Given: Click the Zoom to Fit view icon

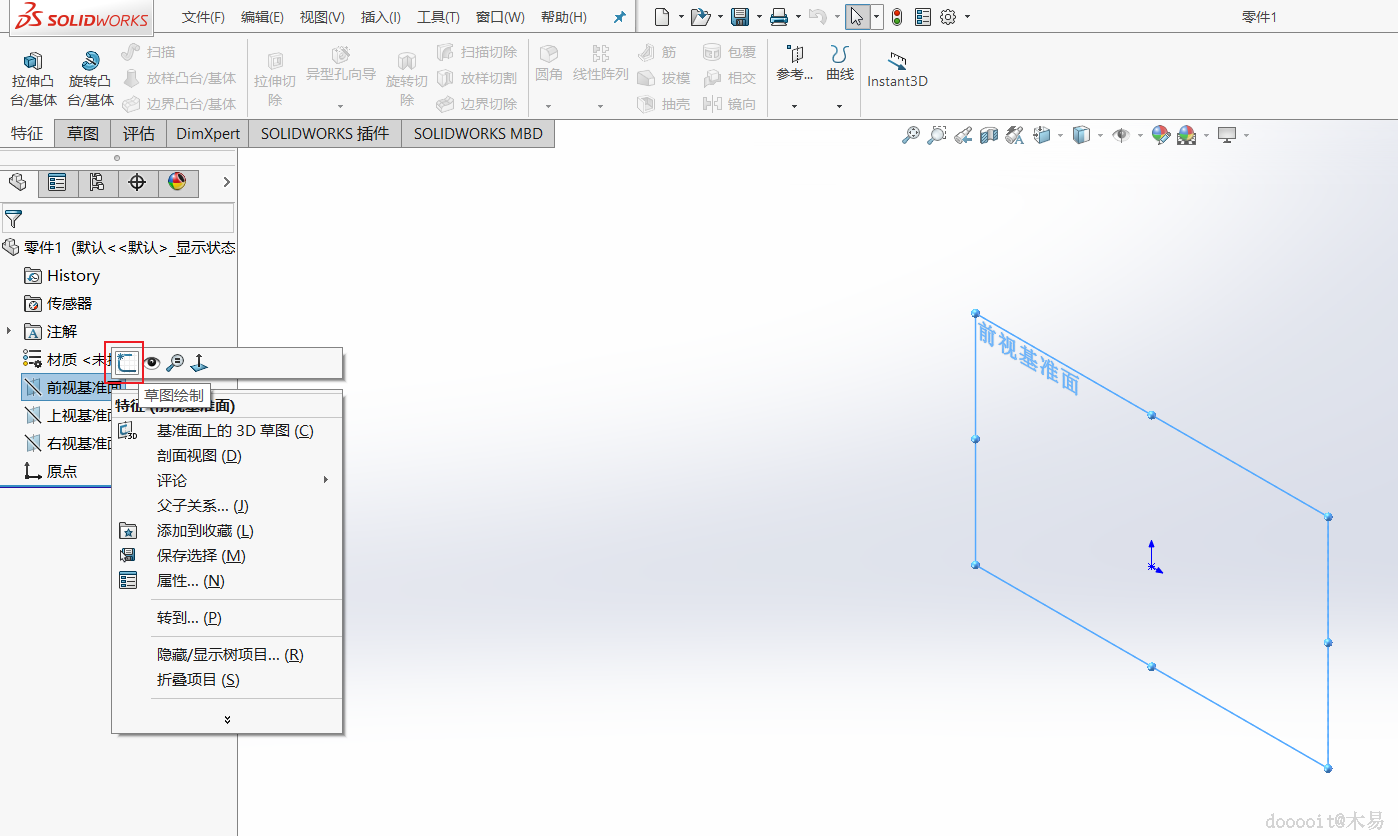Looking at the screenshot, I should pos(910,135).
